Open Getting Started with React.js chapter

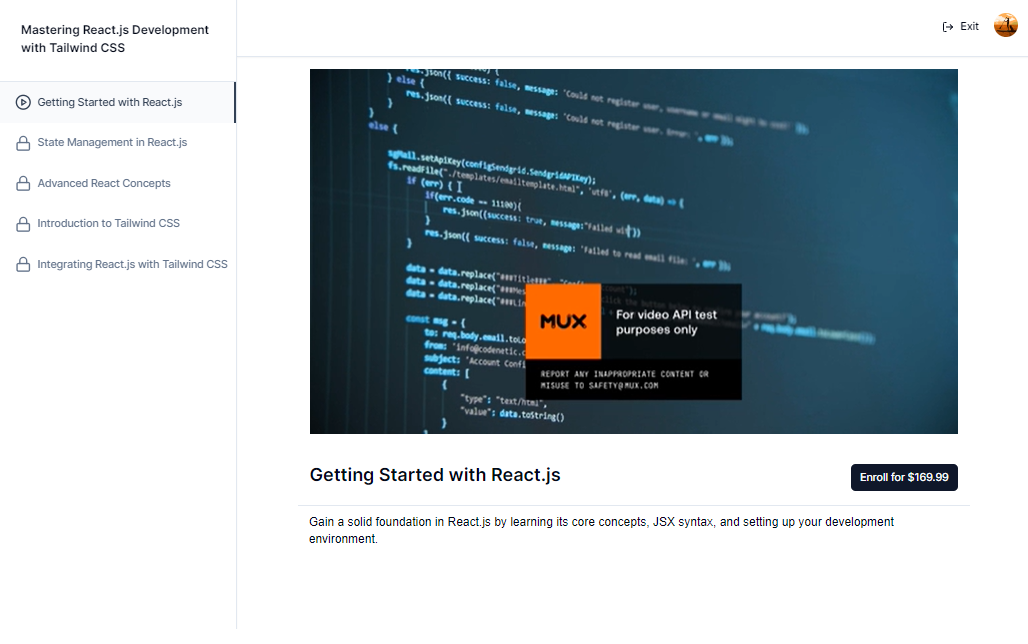point(118,102)
